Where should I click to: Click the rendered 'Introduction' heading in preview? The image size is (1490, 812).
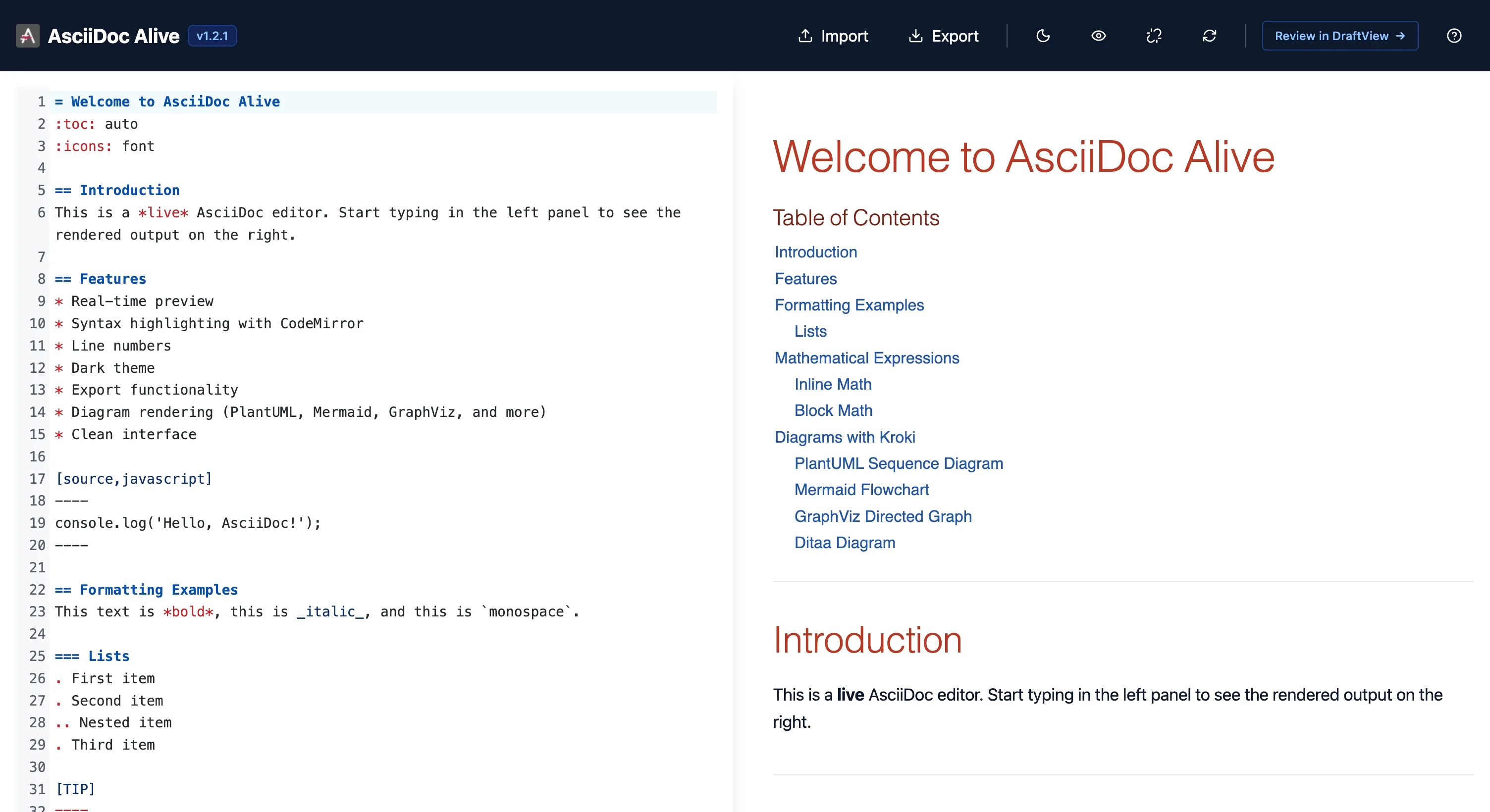click(868, 640)
